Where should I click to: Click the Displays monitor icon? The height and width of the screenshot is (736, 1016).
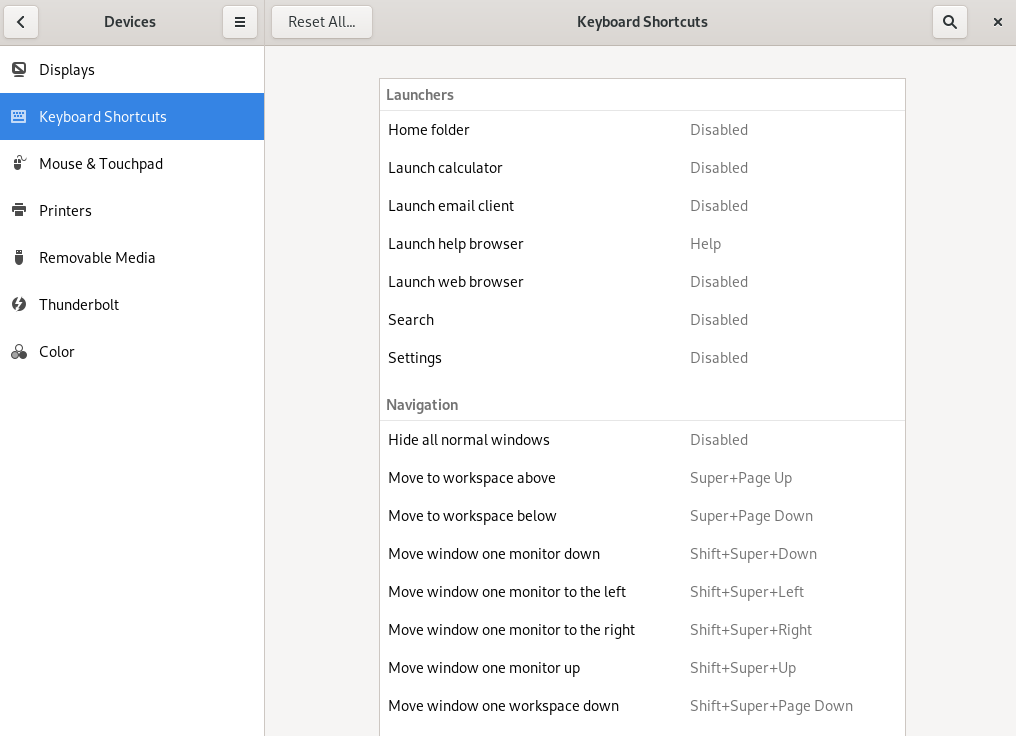pos(18,70)
